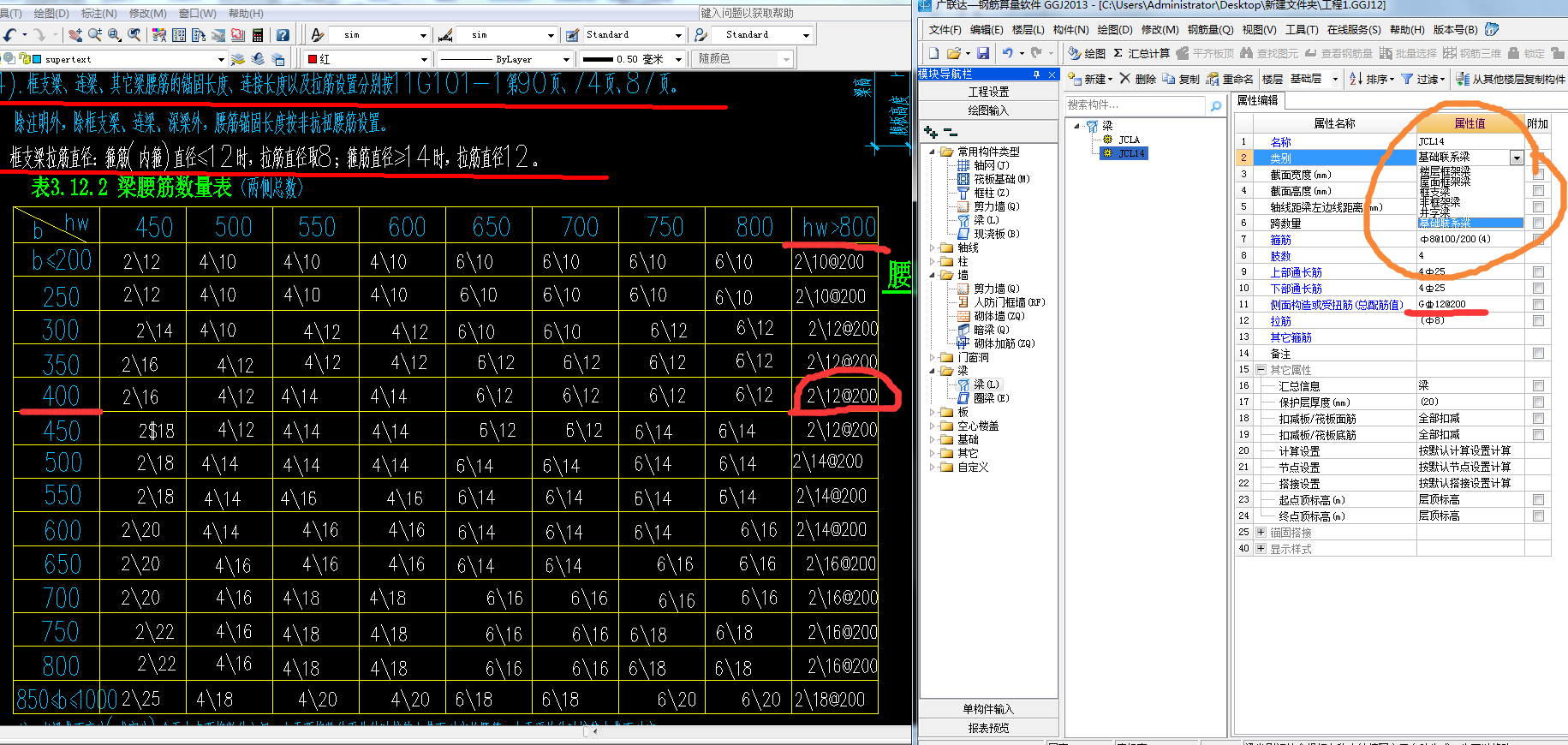Viewport: 1568px width, 745px height.
Task: Expand the 轴线 folder in tree
Action: click(x=933, y=247)
